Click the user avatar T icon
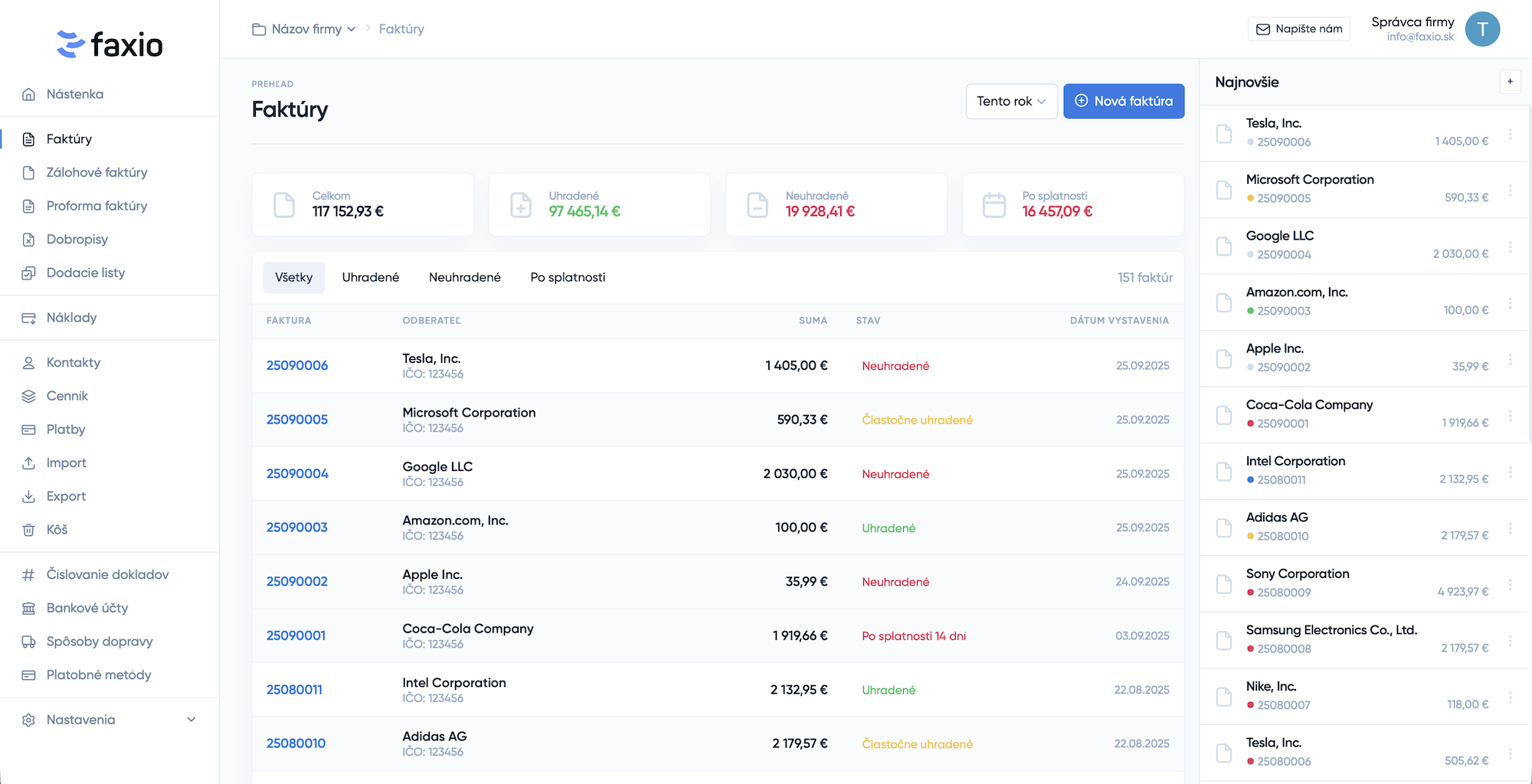 [x=1482, y=29]
